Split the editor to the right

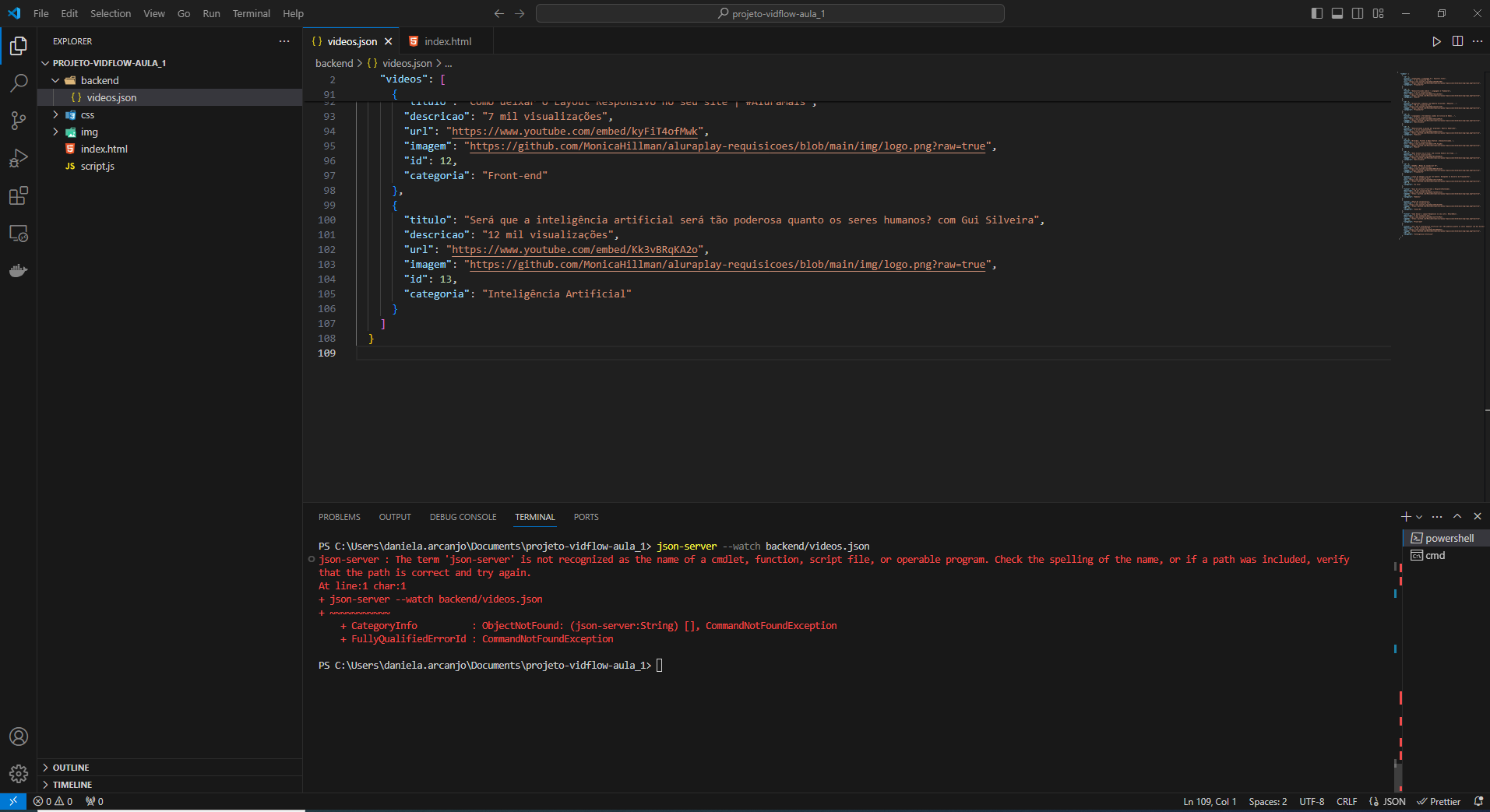point(1457,41)
